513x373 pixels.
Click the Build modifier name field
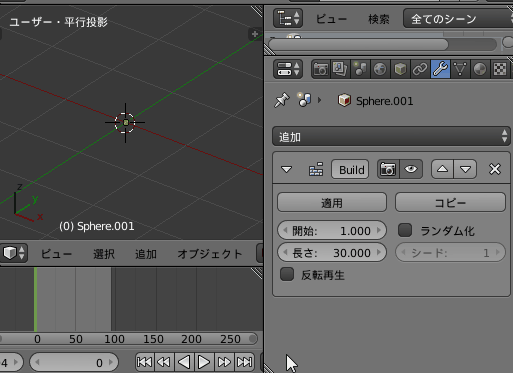tap(350, 169)
